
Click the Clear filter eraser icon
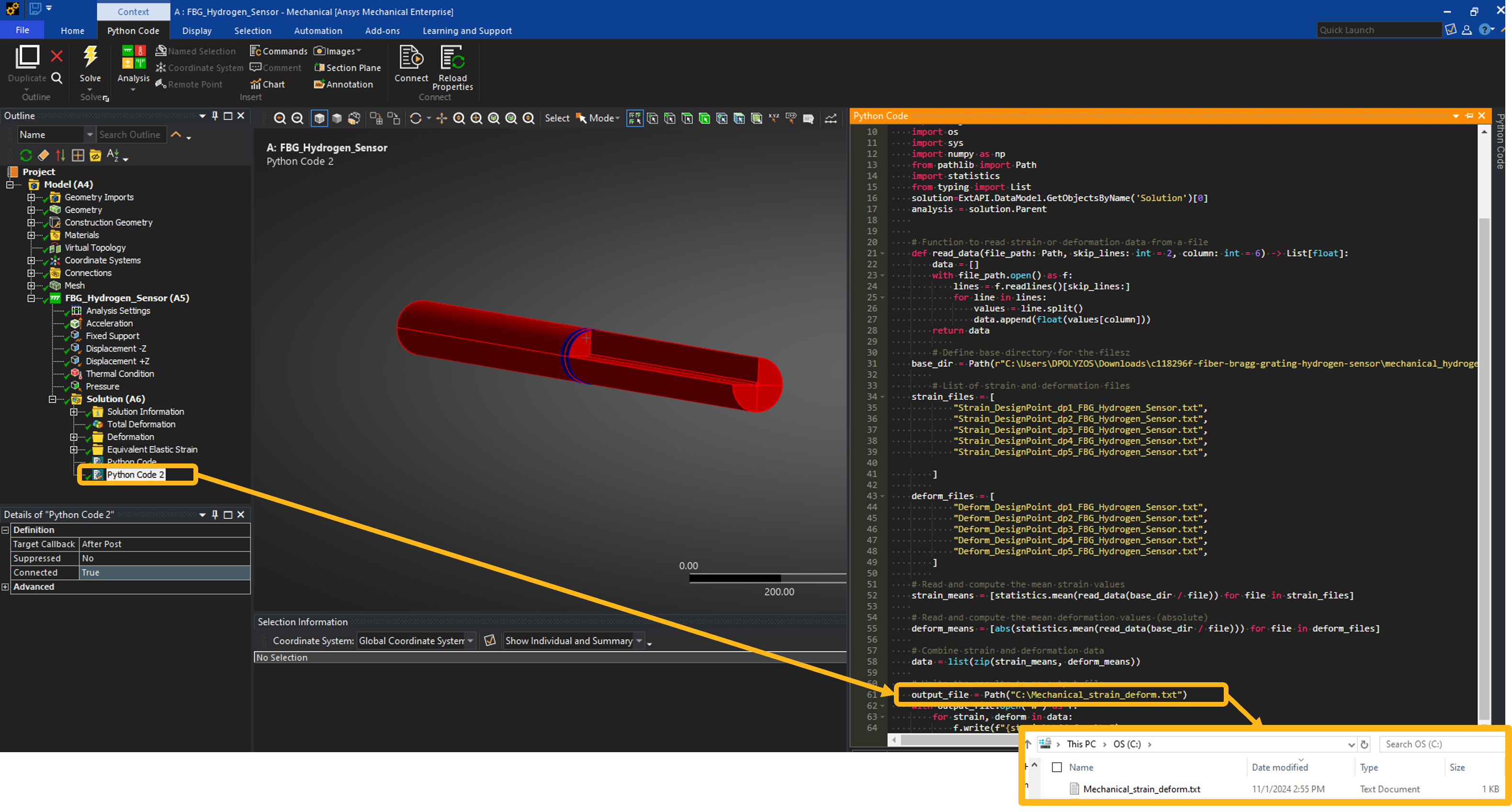pyautogui.click(x=44, y=155)
